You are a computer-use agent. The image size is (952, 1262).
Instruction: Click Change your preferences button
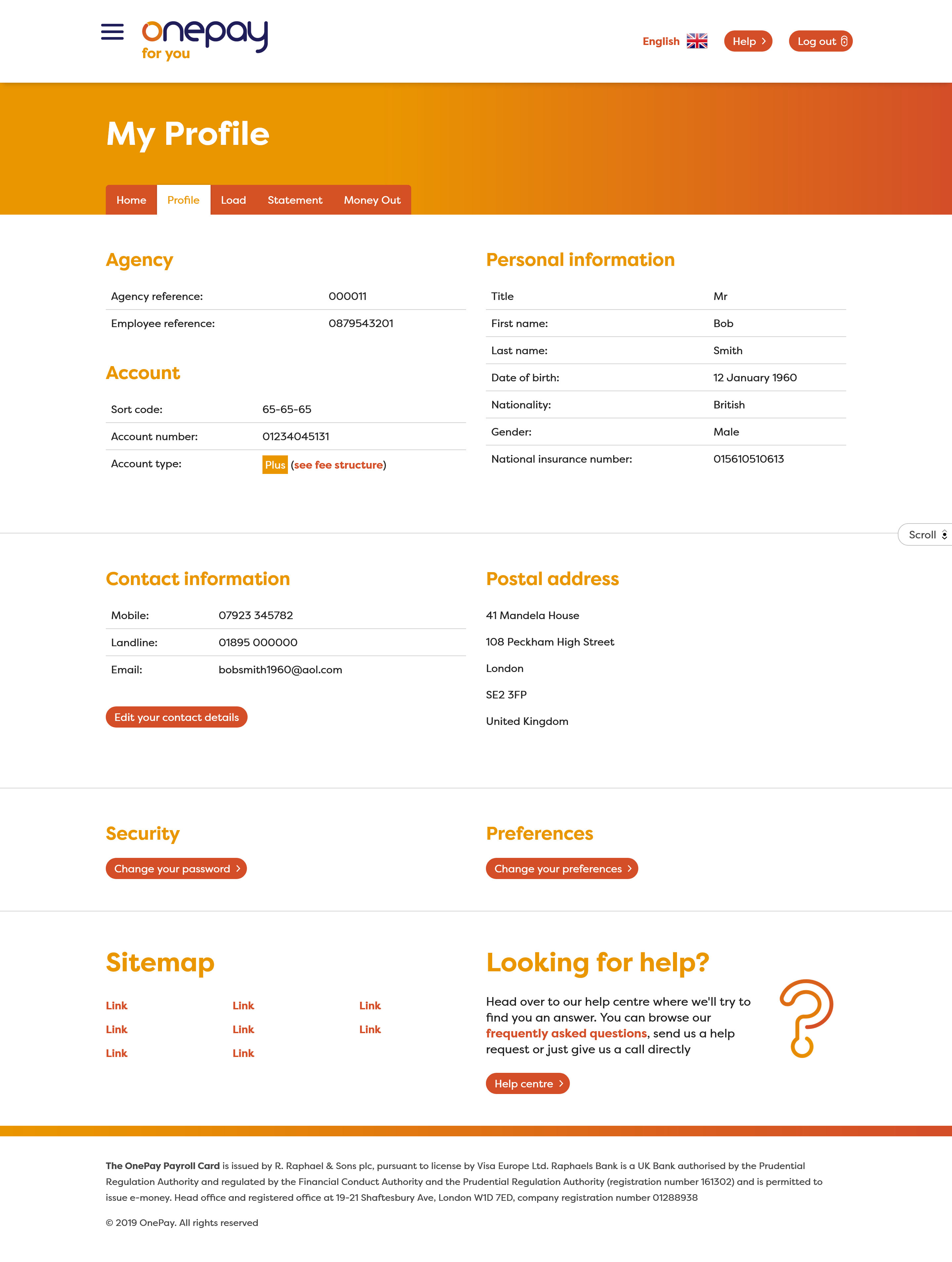(561, 868)
